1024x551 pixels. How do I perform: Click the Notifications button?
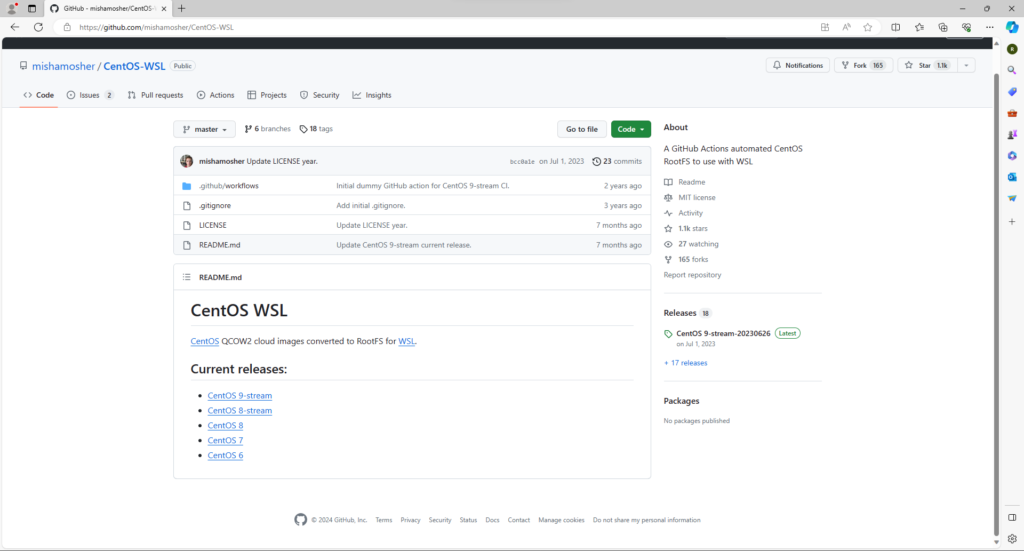(798, 65)
